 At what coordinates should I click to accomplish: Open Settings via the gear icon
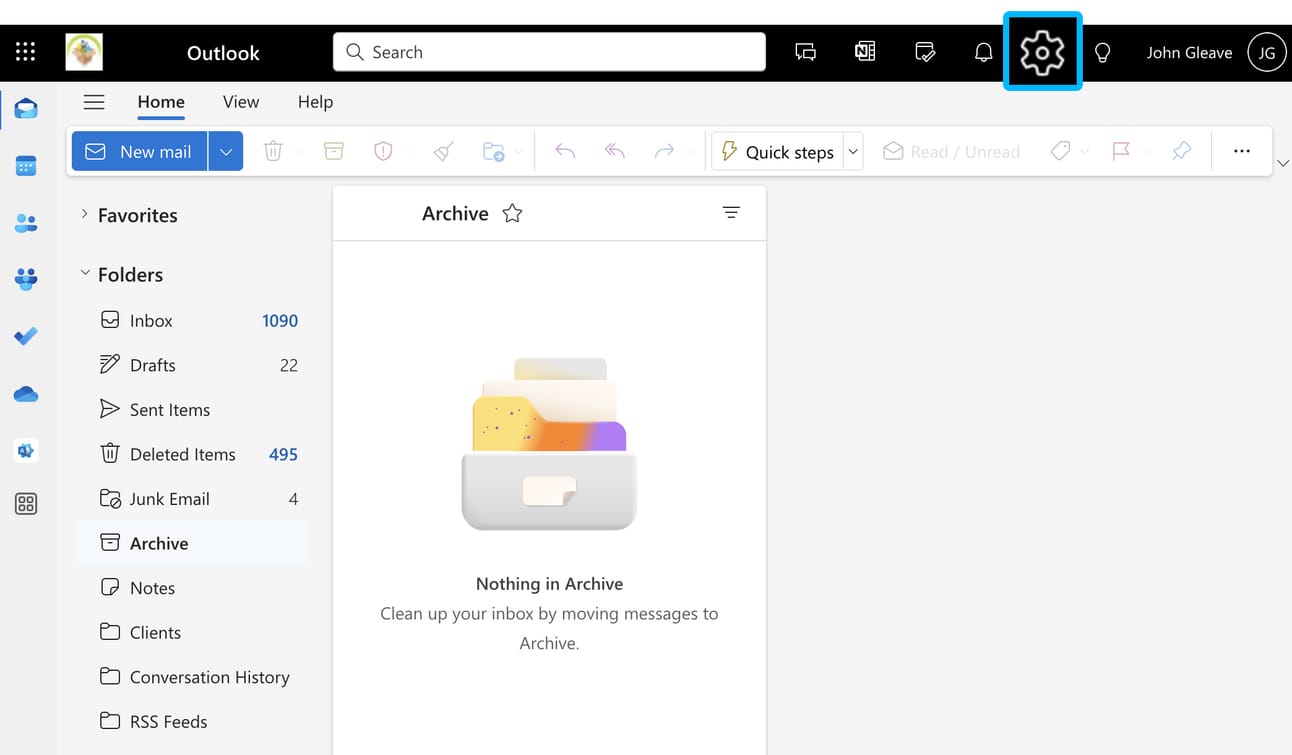point(1042,52)
